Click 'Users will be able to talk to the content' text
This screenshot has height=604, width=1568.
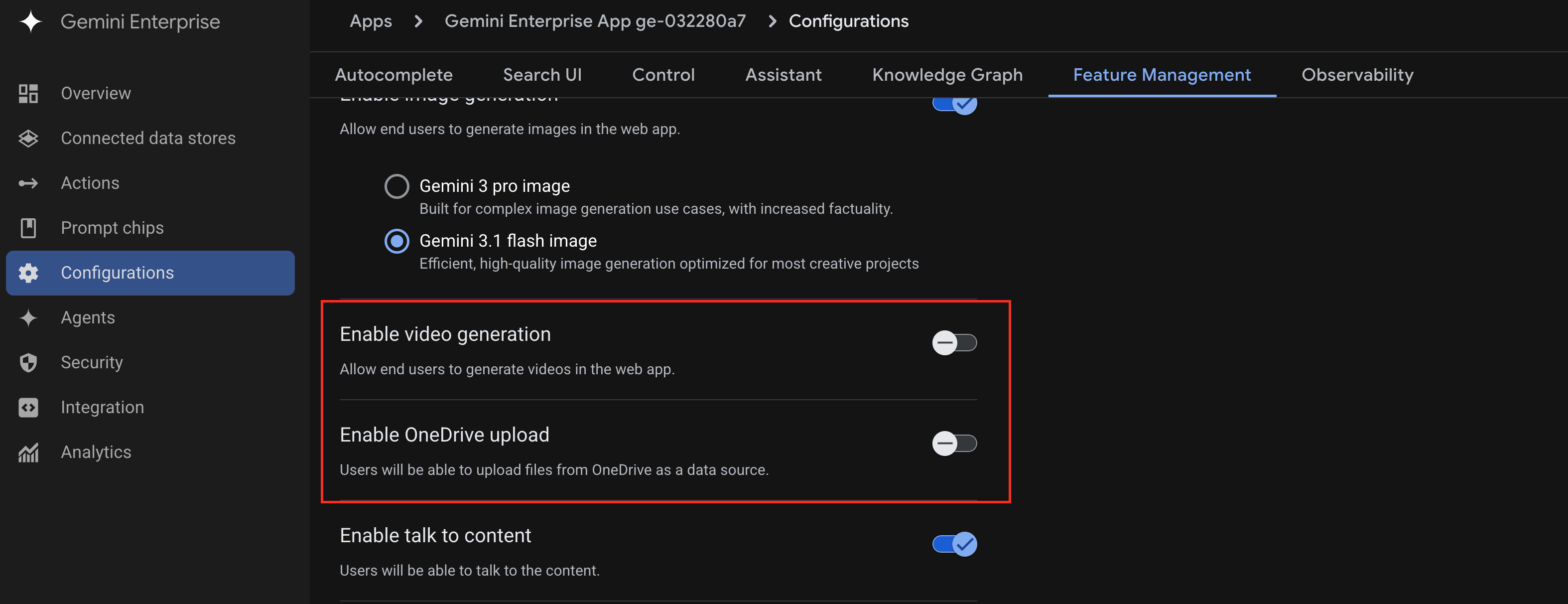(469, 571)
